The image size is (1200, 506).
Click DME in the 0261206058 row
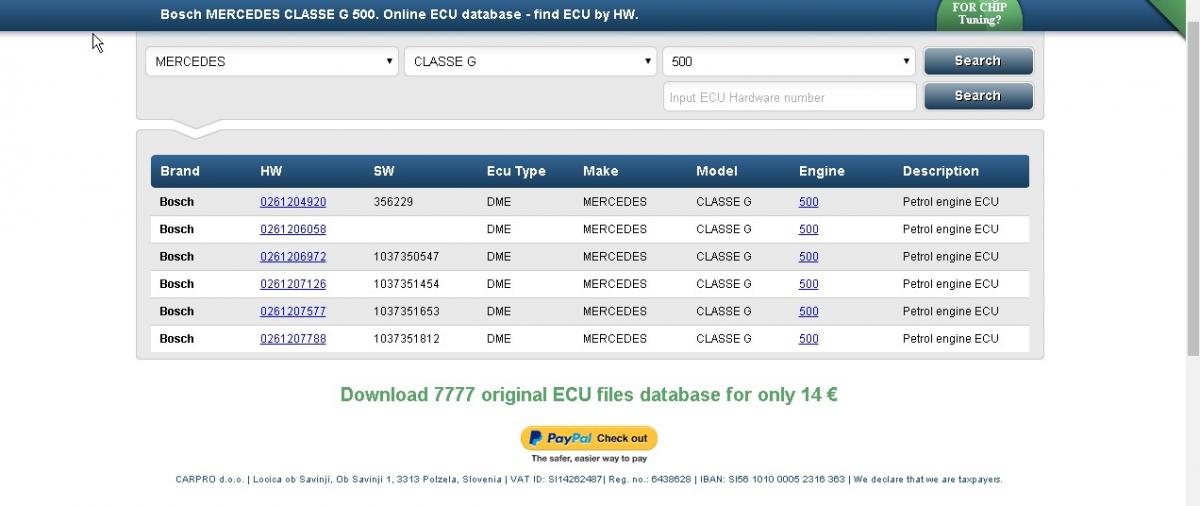pos(499,229)
